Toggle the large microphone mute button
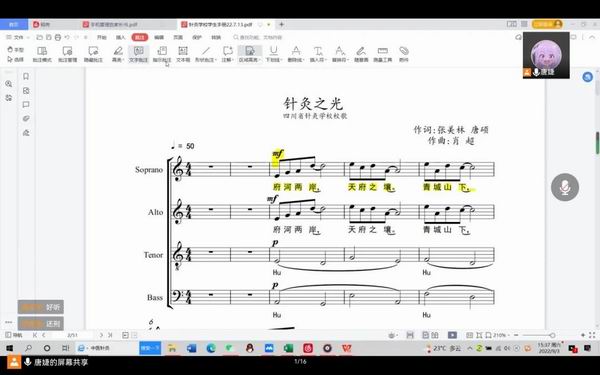The width and height of the screenshot is (600, 375). pos(565,187)
